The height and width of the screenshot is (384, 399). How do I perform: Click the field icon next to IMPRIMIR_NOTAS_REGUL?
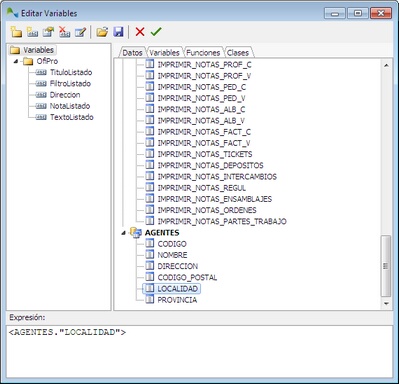point(150,188)
